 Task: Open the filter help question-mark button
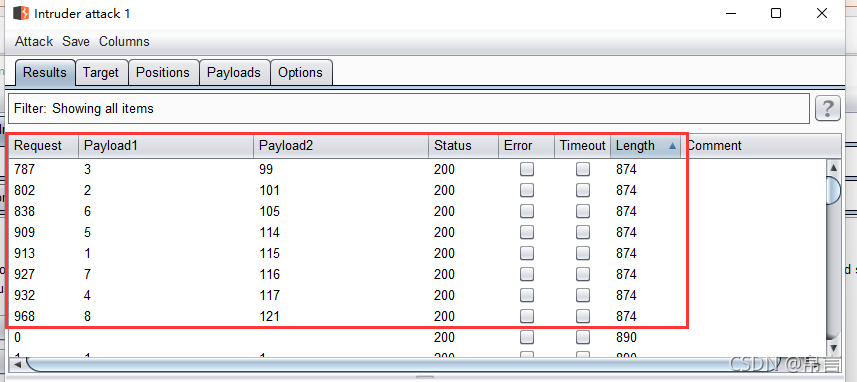click(x=827, y=108)
